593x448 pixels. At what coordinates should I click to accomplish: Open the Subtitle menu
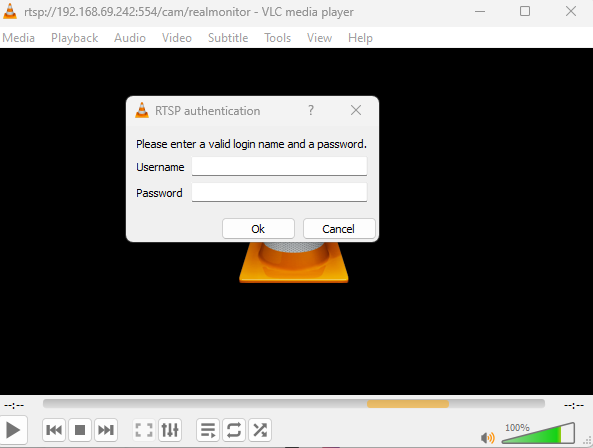[x=228, y=38]
